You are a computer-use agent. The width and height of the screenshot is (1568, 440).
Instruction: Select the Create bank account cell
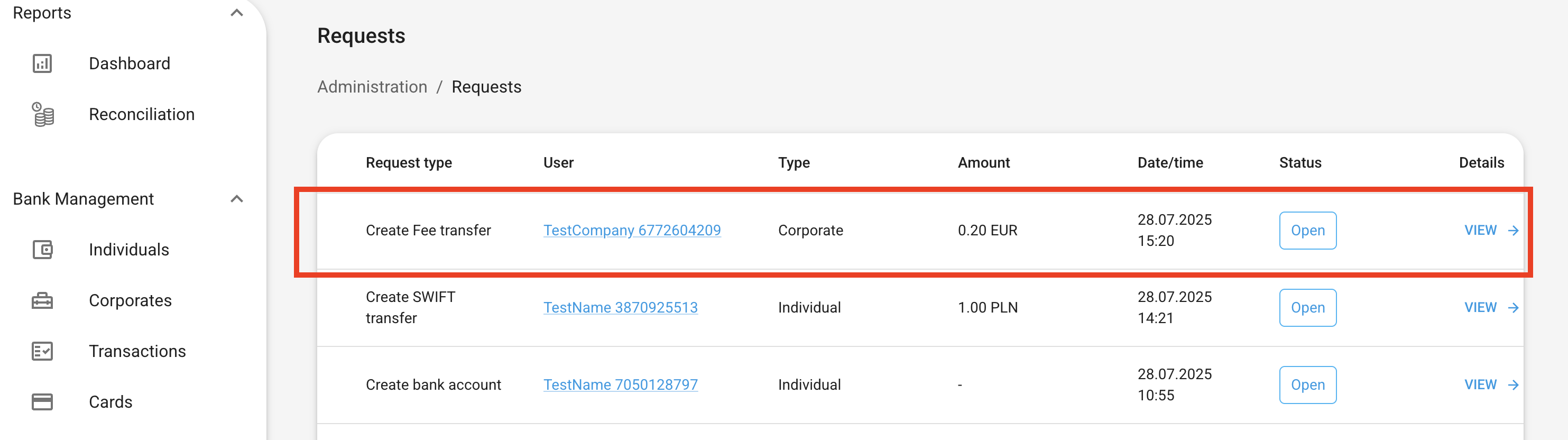click(x=433, y=385)
